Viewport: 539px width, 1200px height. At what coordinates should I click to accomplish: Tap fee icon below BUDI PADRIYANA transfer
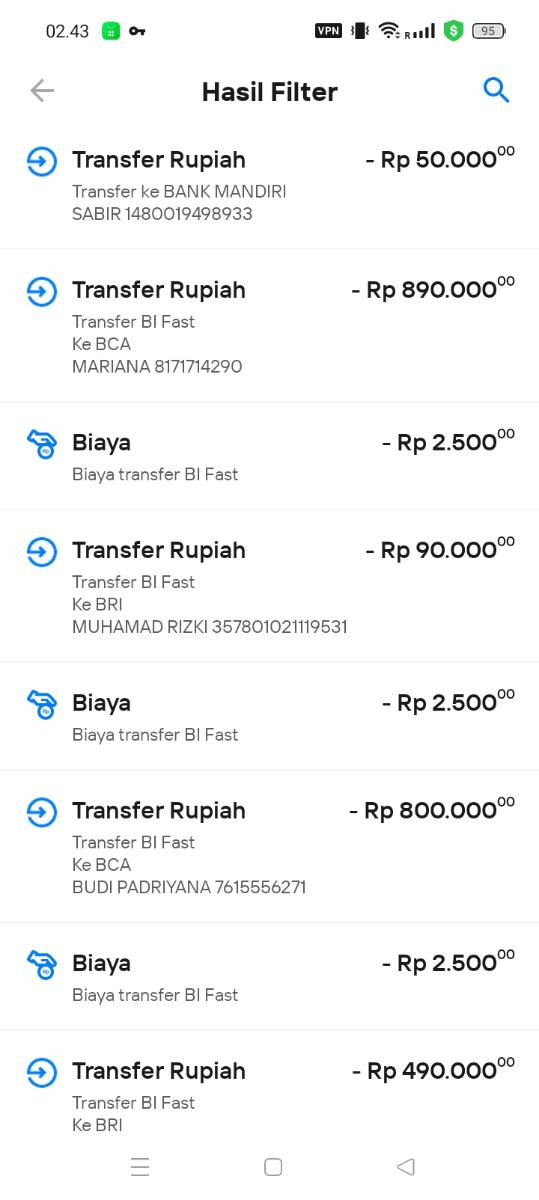(41, 964)
